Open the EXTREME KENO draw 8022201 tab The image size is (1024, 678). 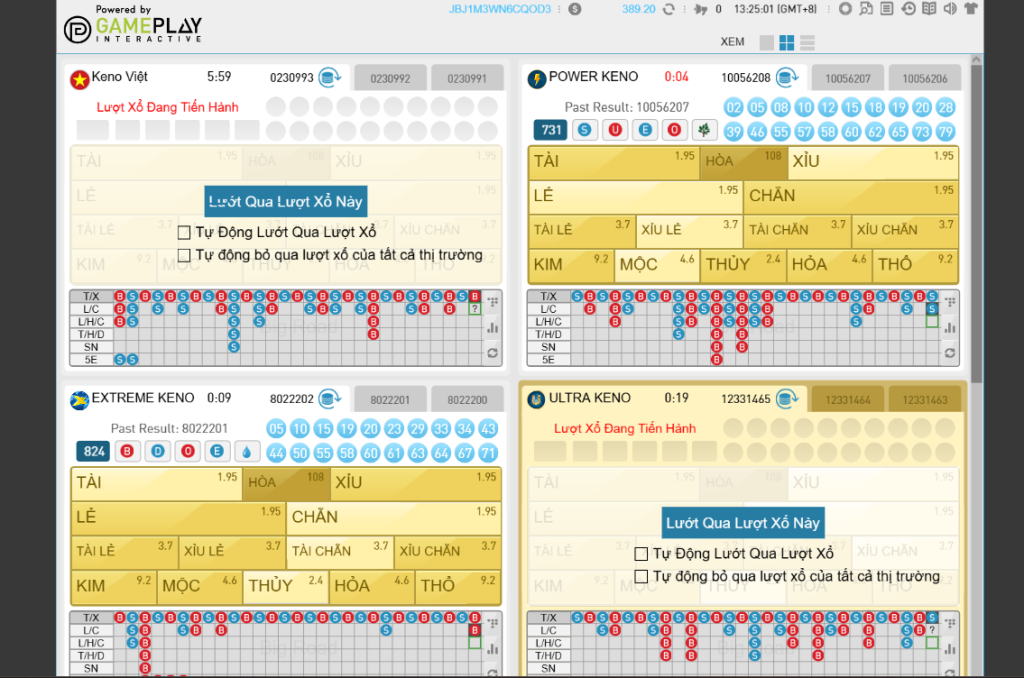coord(391,400)
